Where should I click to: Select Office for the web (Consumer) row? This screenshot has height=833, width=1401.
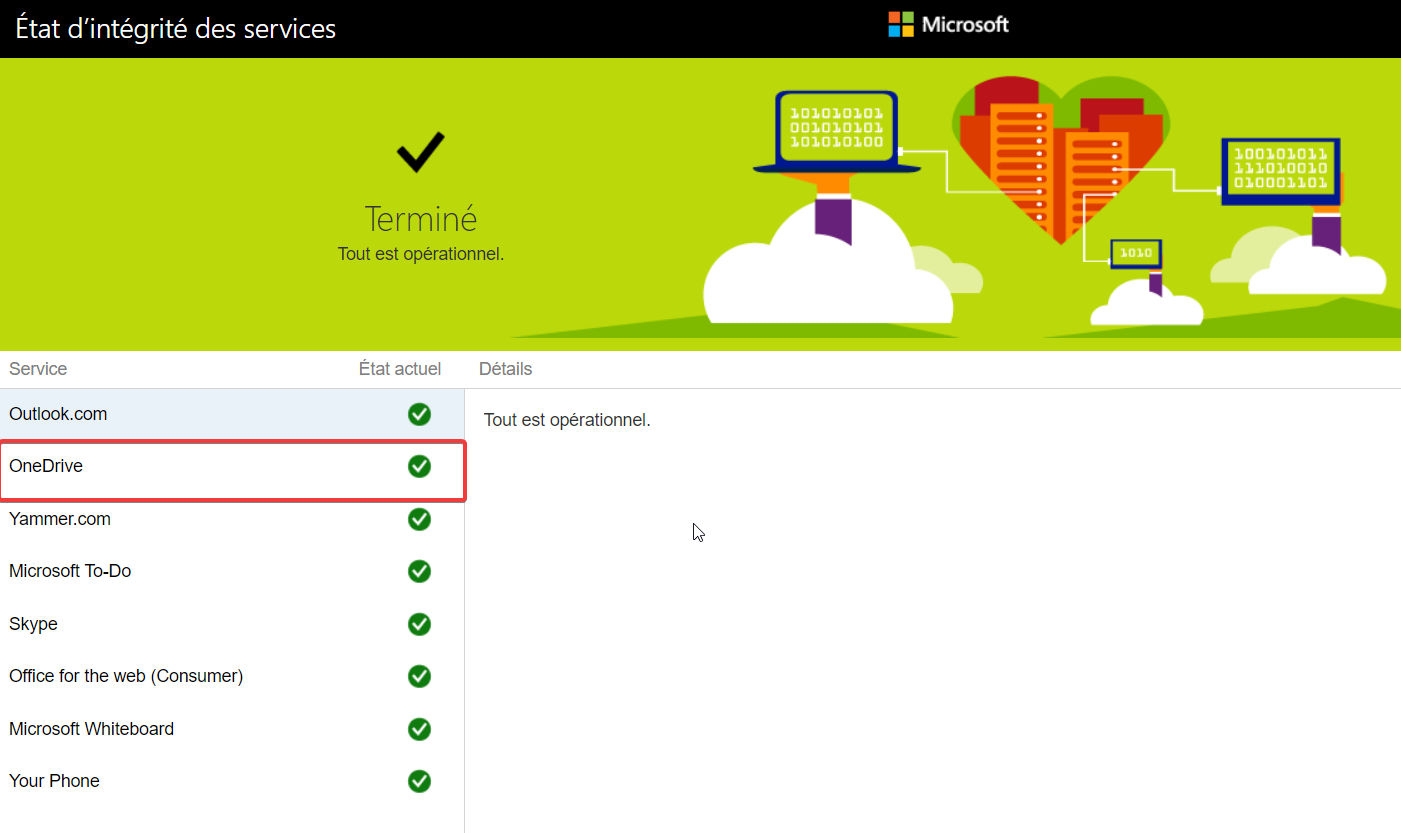tap(232, 676)
